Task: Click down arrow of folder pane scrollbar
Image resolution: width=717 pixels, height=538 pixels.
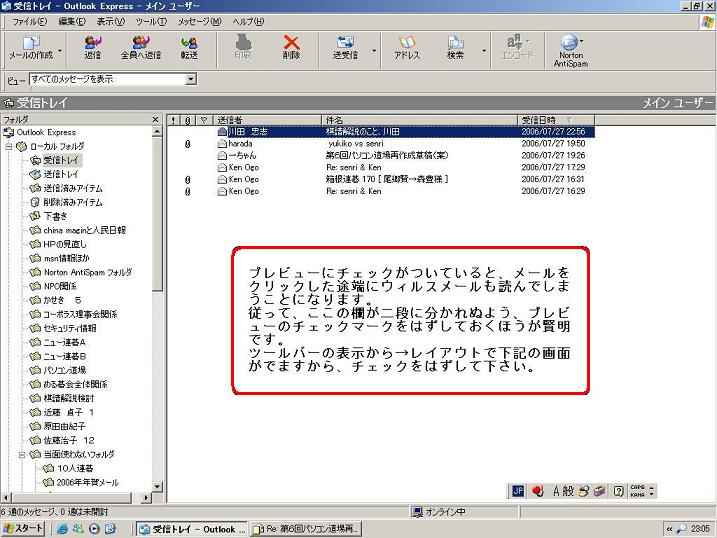Action: (157, 486)
